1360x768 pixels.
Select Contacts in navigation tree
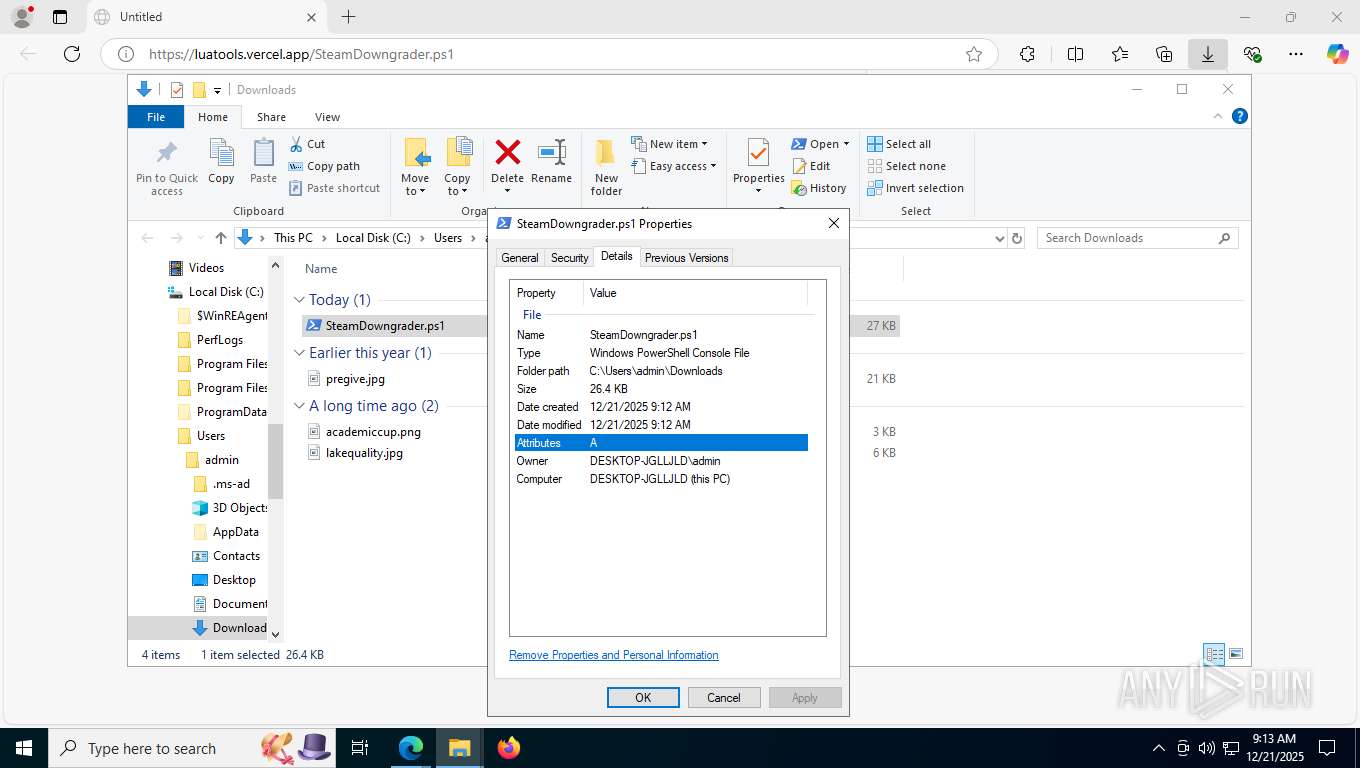[236, 556]
